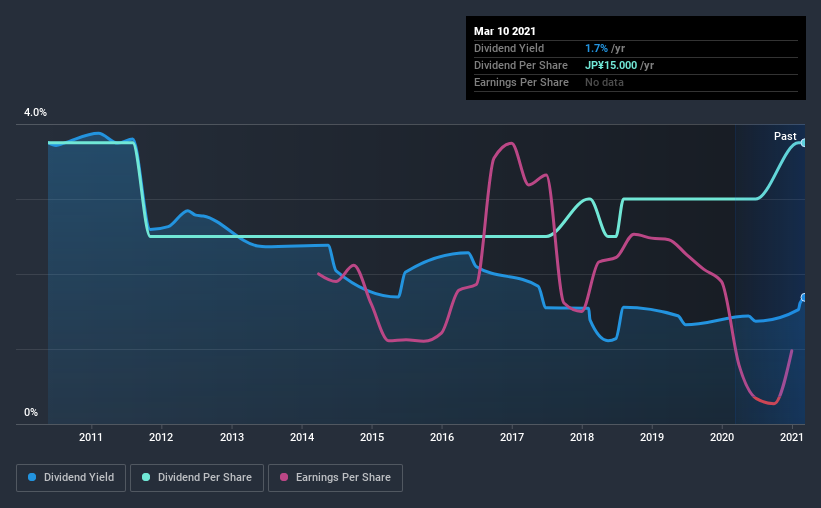Toggle the Dividend Yield legend button
This screenshot has width=821, height=508.
click(x=71, y=478)
